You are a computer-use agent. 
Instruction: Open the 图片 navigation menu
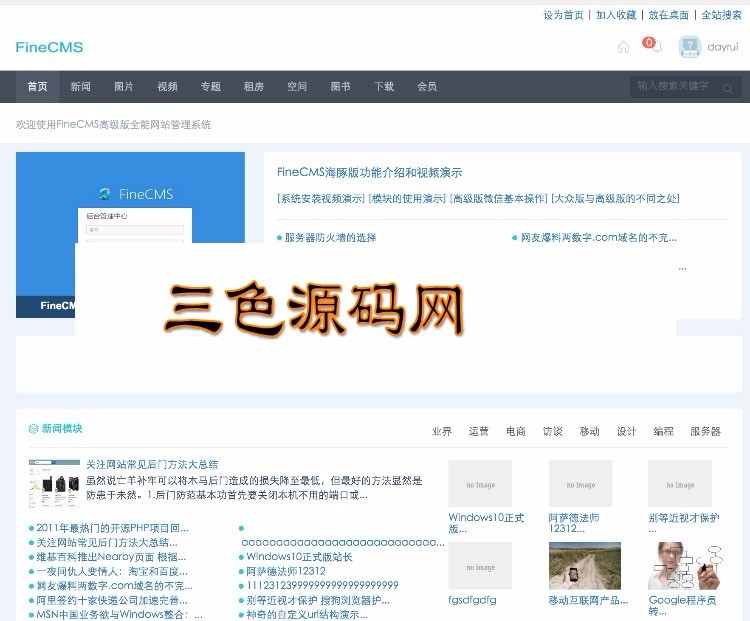[x=124, y=87]
